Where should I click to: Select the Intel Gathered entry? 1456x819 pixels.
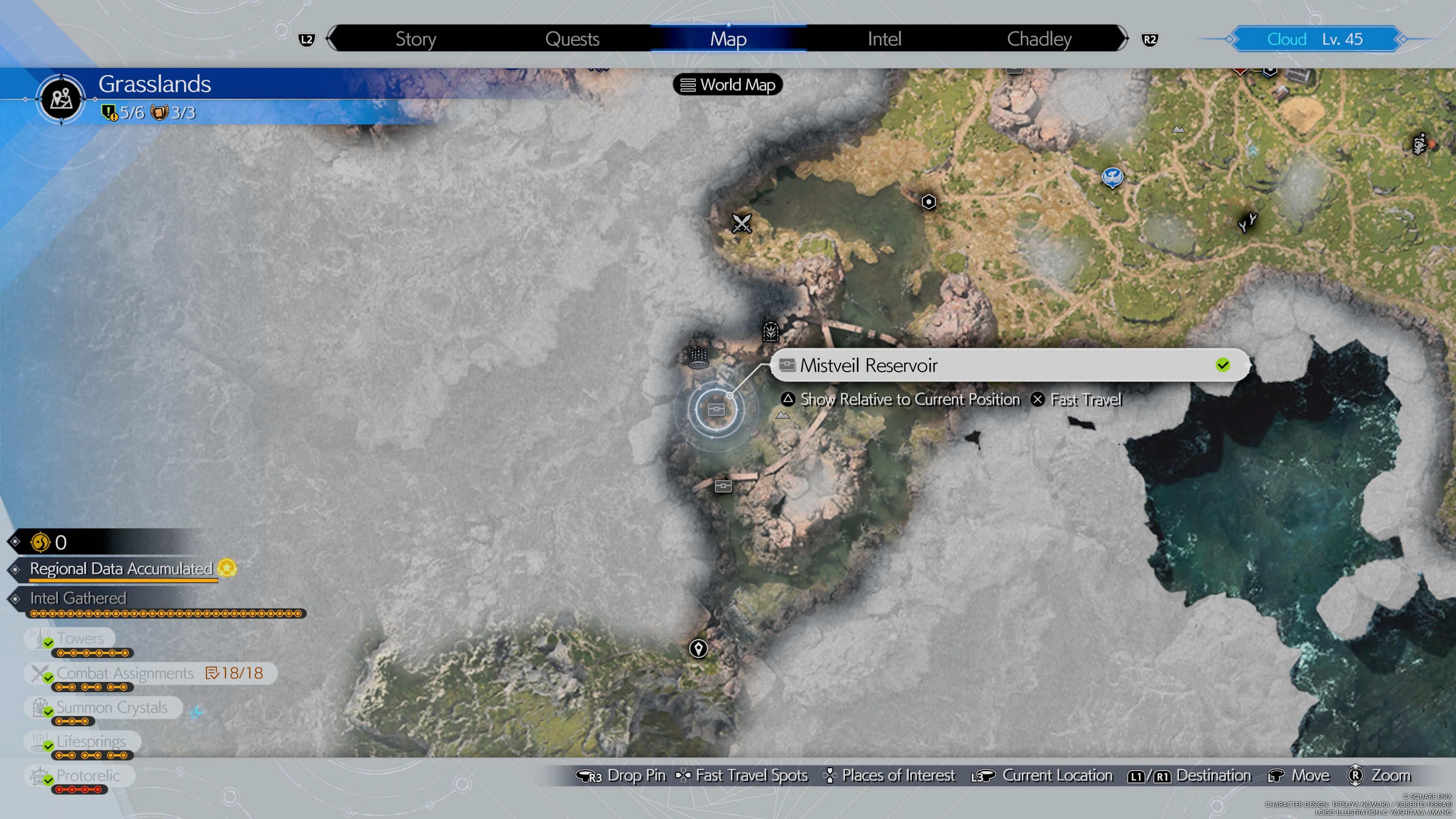pos(78,598)
